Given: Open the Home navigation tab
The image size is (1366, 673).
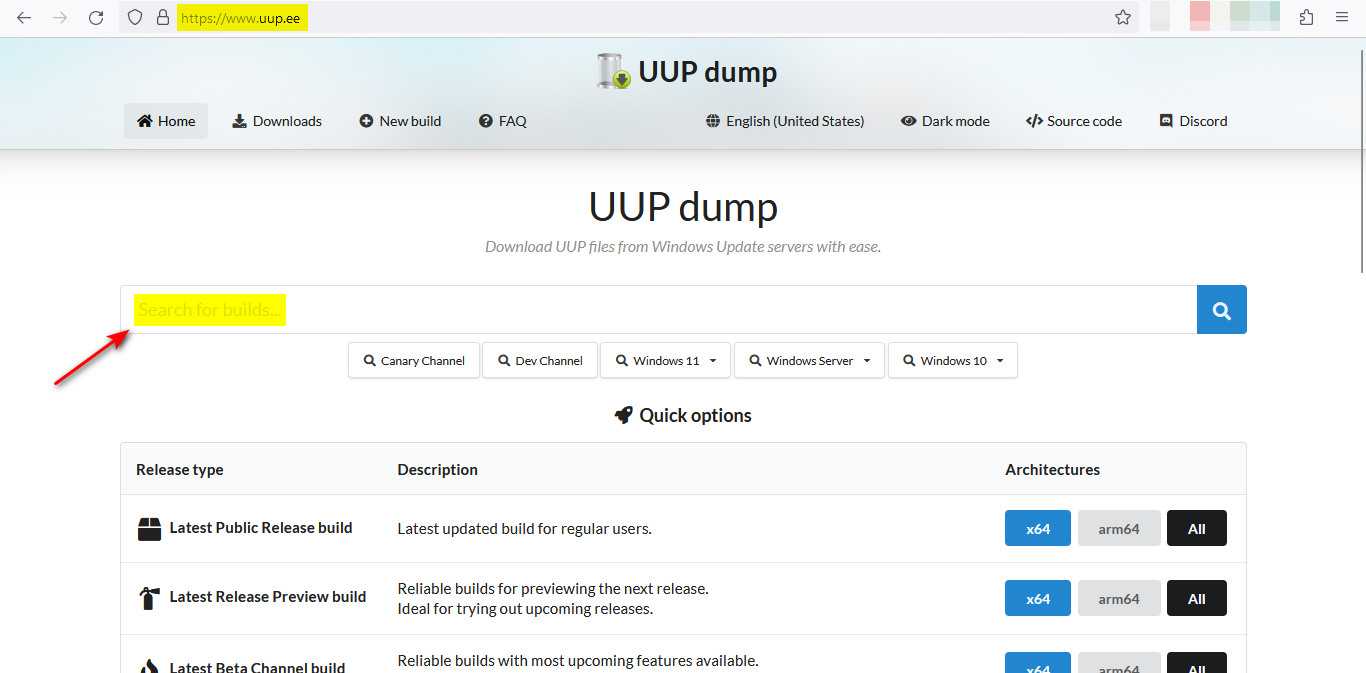Looking at the screenshot, I should point(166,121).
